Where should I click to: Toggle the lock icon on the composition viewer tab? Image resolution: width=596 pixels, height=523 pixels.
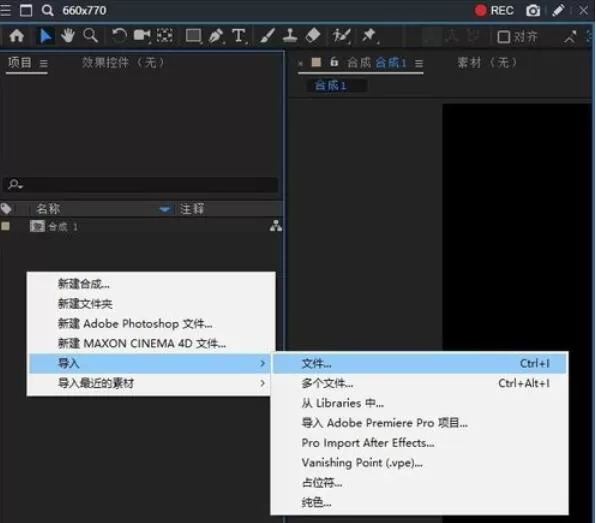click(334, 62)
